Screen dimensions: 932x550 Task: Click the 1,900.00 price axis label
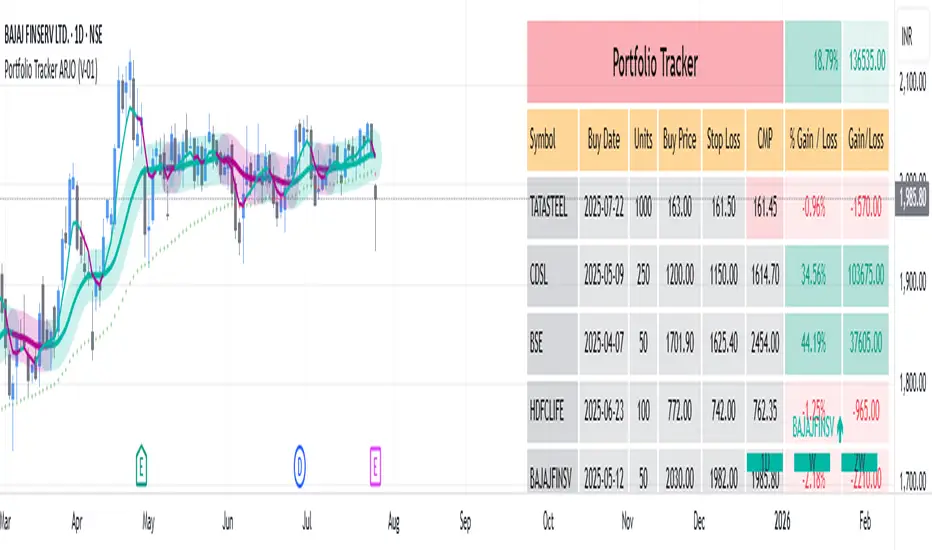pyautogui.click(x=912, y=282)
